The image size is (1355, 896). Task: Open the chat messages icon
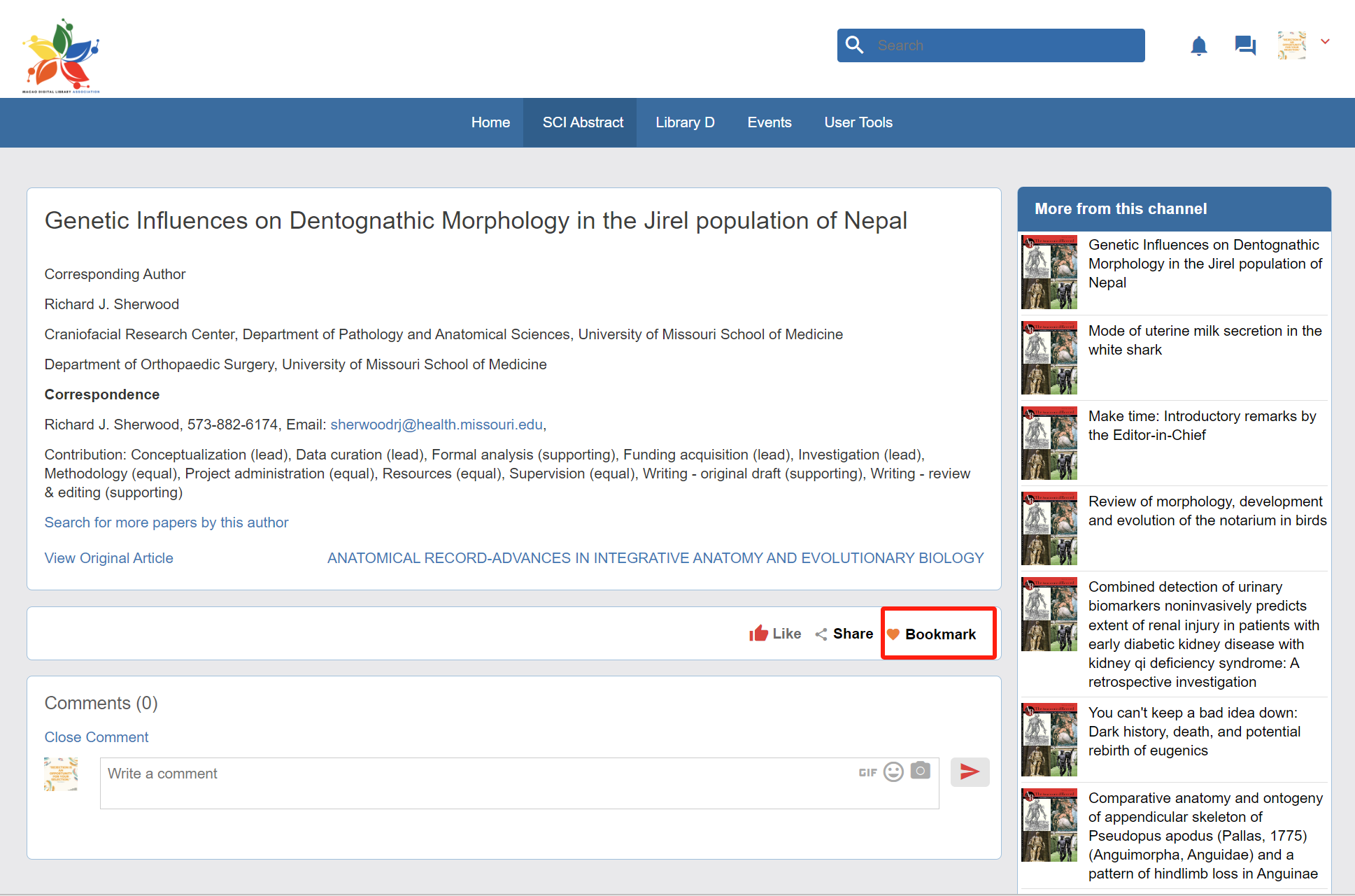tap(1245, 46)
